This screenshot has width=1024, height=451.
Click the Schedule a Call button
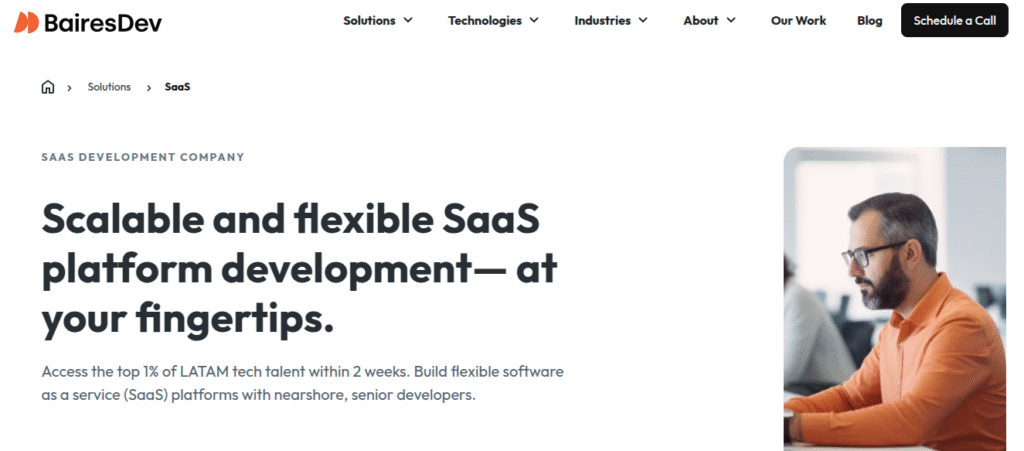tap(955, 20)
